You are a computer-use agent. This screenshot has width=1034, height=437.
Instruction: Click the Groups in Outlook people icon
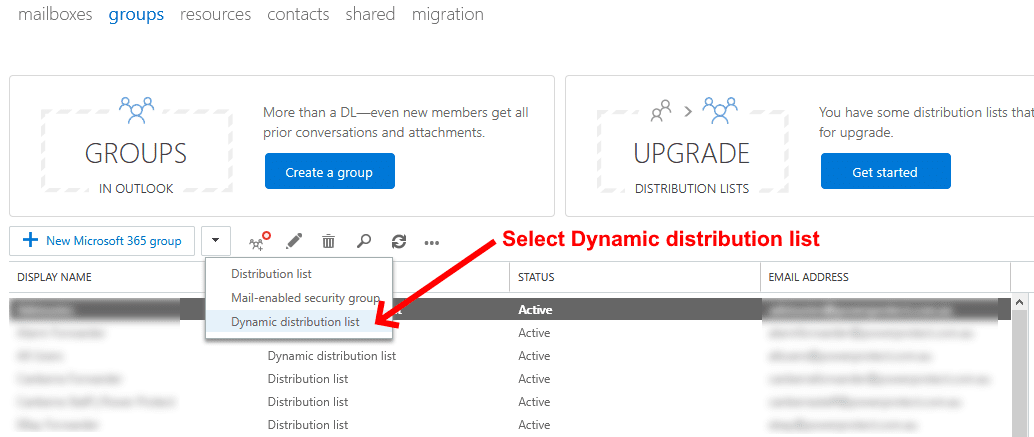136,107
